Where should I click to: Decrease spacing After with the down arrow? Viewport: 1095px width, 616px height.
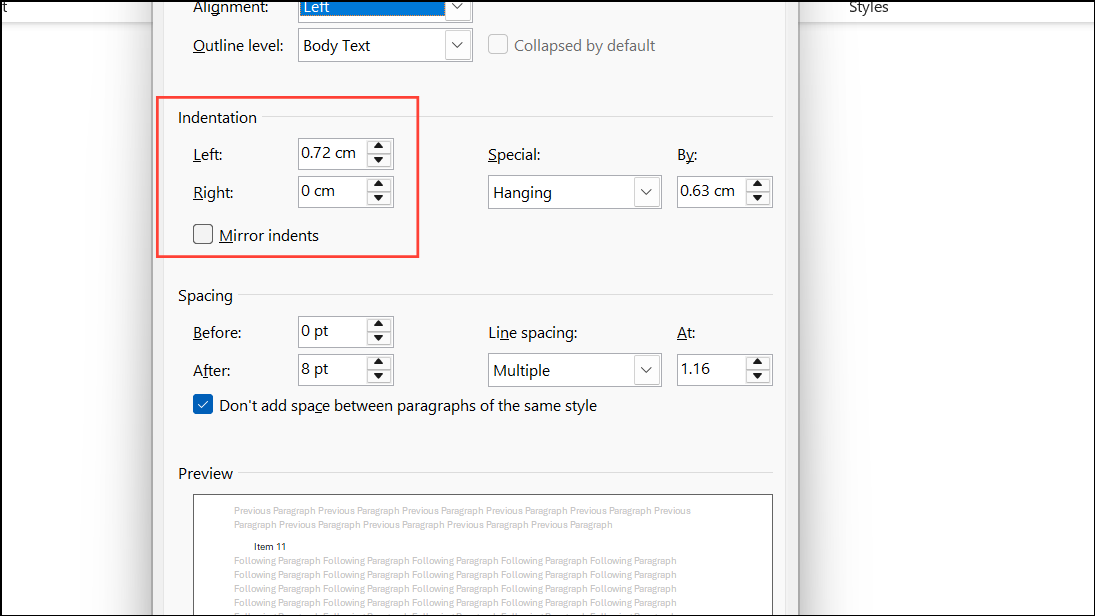coord(379,375)
